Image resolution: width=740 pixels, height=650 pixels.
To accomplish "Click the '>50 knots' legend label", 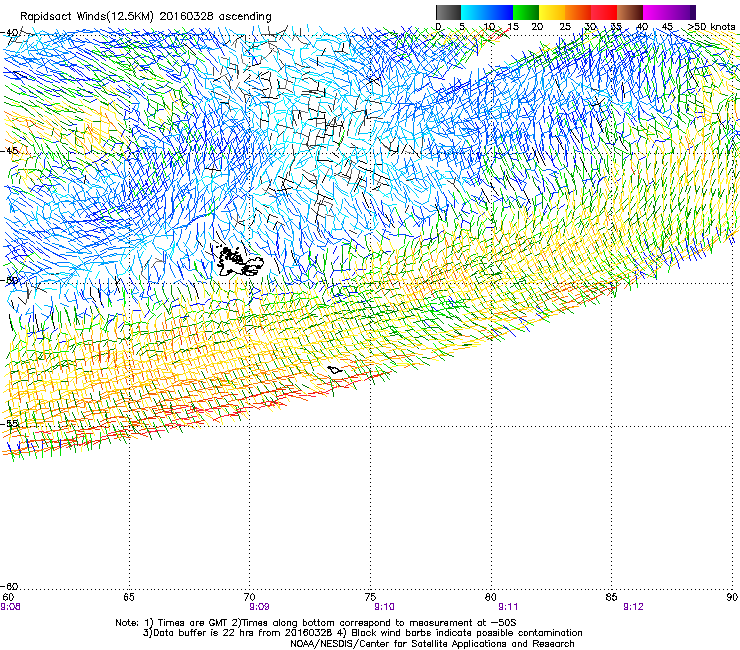I will pyautogui.click(x=711, y=27).
